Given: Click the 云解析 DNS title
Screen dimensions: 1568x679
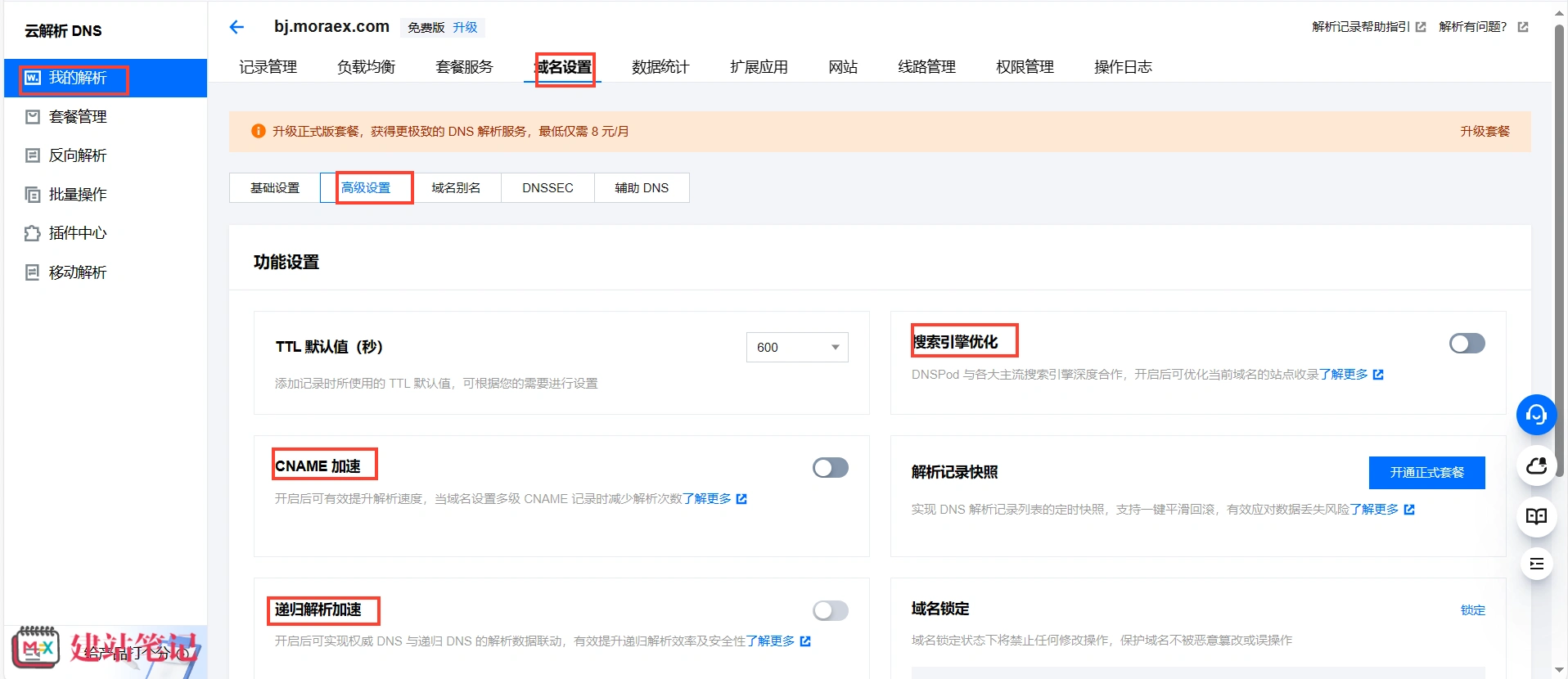Looking at the screenshot, I should tap(63, 31).
